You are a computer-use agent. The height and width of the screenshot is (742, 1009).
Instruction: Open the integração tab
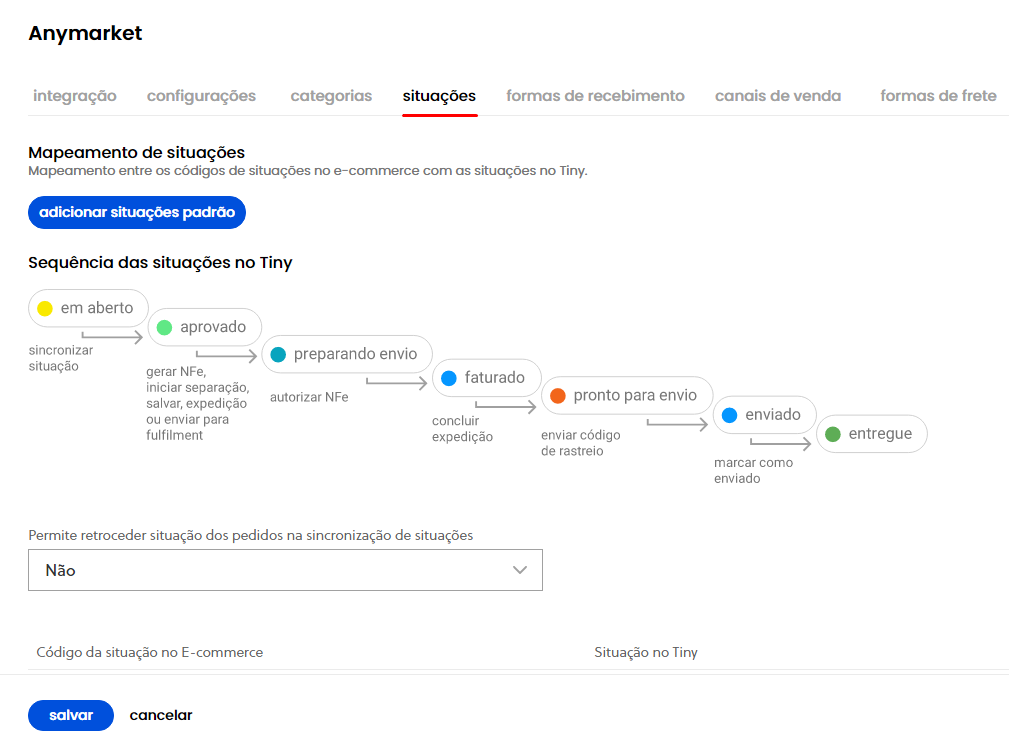pos(75,96)
